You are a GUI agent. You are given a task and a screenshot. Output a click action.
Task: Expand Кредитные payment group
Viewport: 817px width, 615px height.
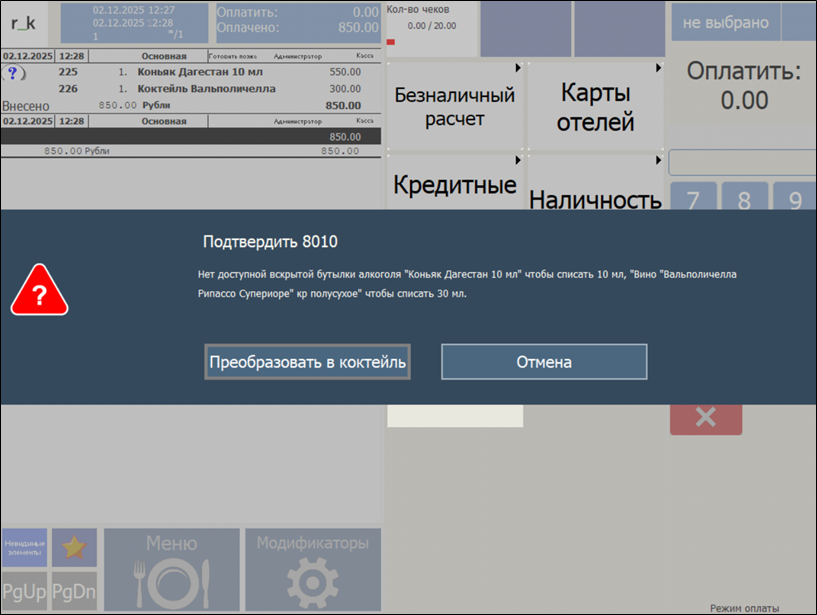click(x=454, y=184)
